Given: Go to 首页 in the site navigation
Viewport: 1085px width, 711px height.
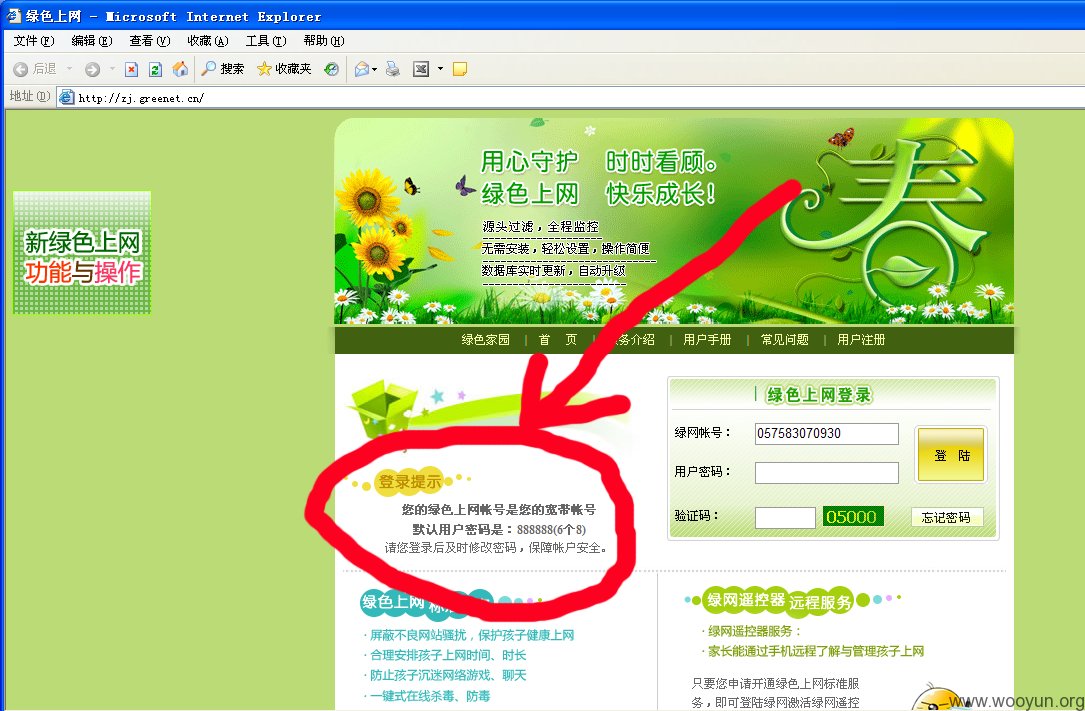Looking at the screenshot, I should coord(558,340).
